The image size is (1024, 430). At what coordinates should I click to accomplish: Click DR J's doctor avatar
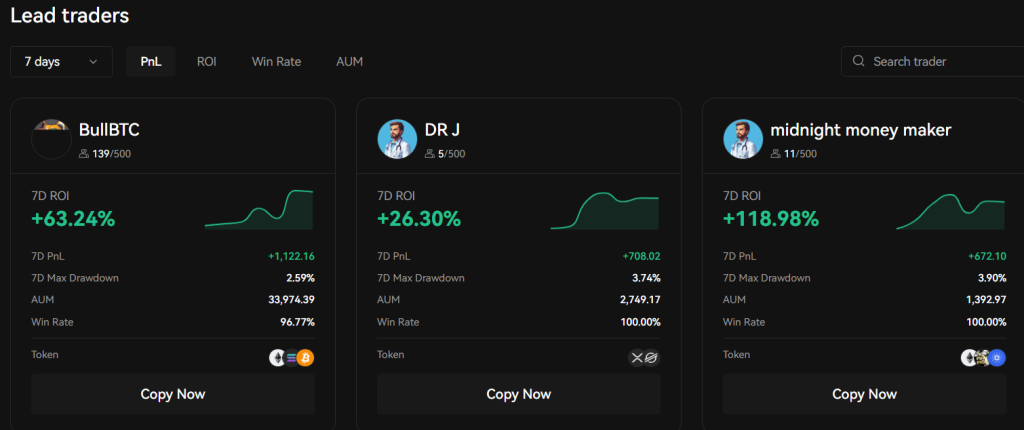(397, 139)
